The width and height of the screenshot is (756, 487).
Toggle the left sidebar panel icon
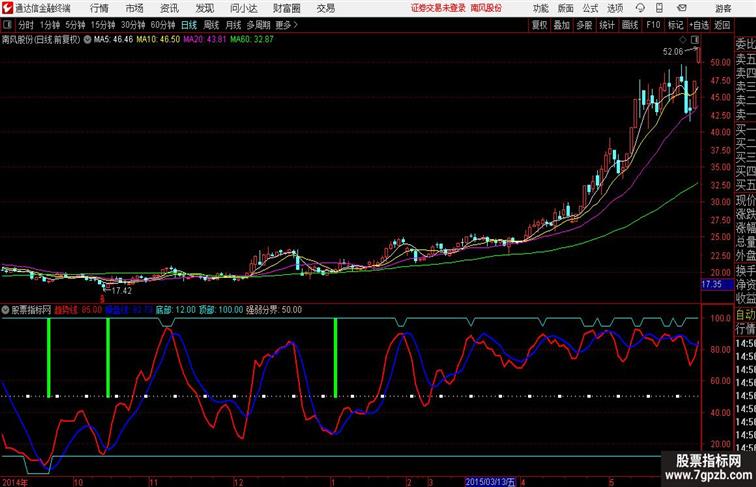point(7,25)
